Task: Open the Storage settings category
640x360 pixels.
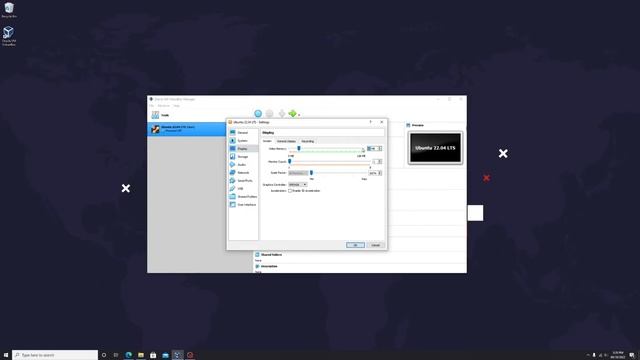Action: [243, 157]
